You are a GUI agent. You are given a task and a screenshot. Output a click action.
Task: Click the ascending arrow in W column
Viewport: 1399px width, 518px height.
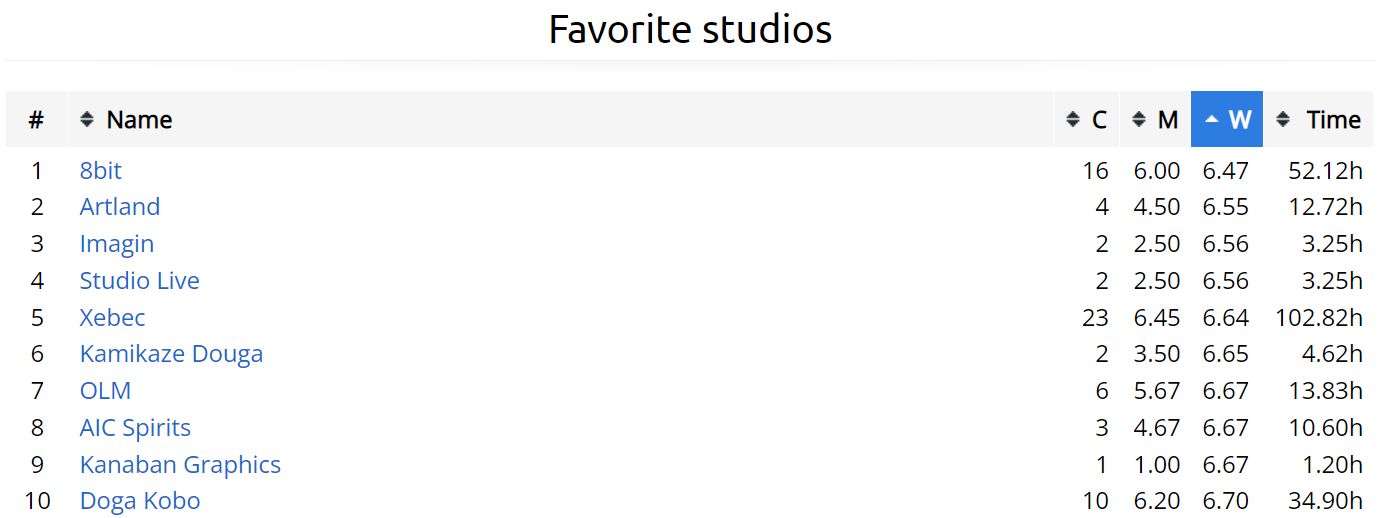click(x=1212, y=120)
